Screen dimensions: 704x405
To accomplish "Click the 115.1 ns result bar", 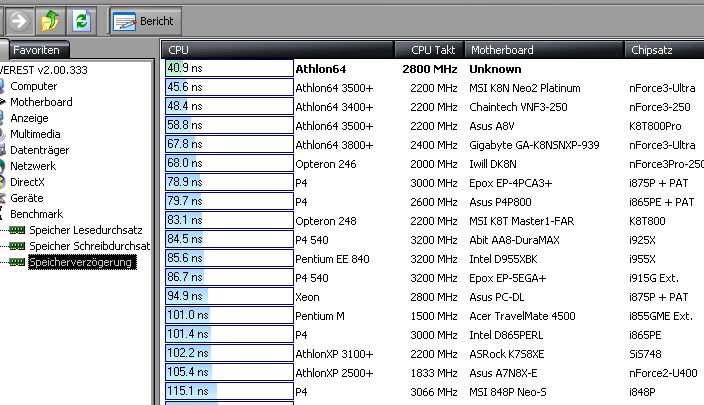I will tap(229, 391).
